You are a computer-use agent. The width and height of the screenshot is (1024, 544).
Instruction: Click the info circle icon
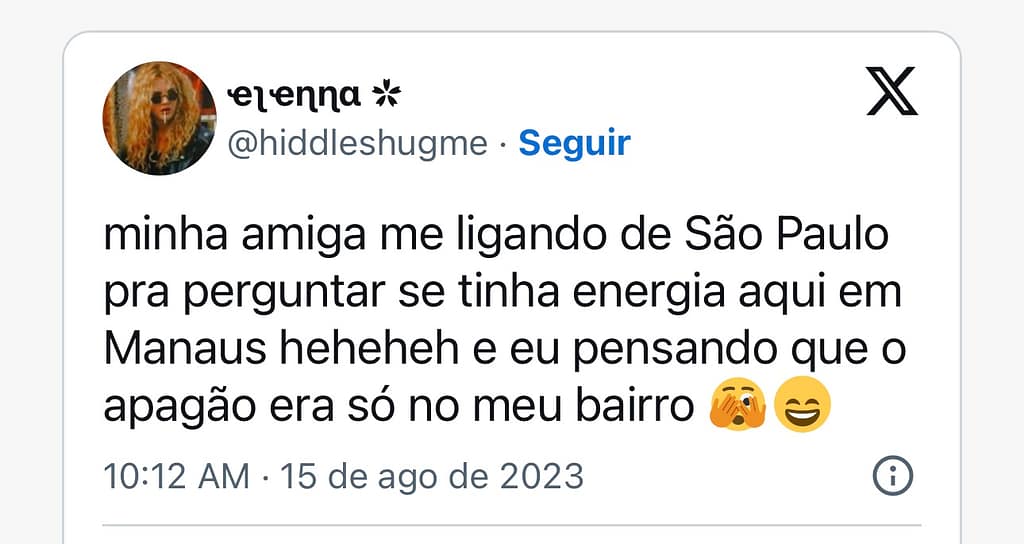[892, 475]
